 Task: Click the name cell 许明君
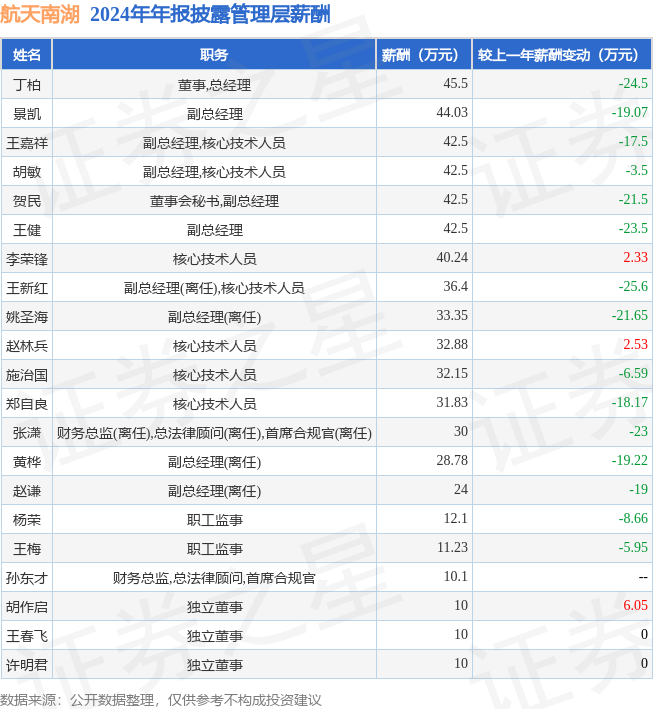(27, 664)
